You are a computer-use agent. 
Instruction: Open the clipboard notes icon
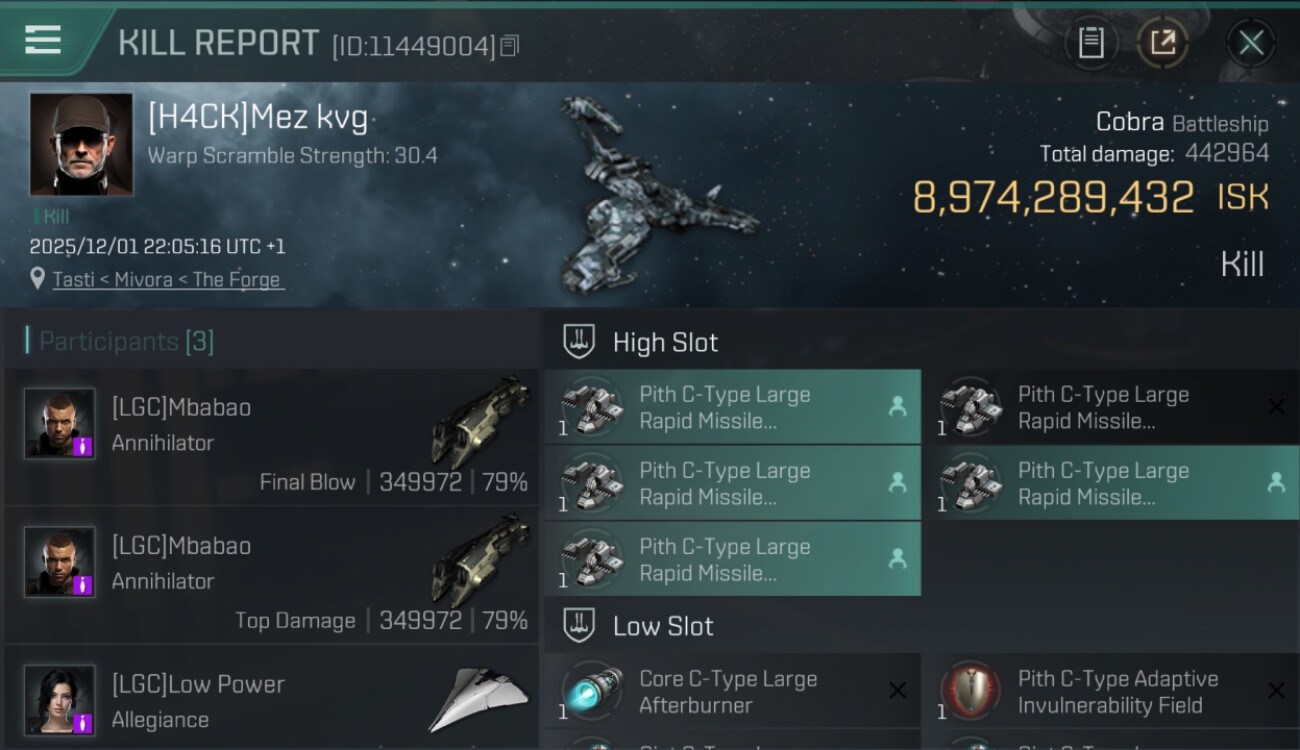pyautogui.click(x=1091, y=42)
